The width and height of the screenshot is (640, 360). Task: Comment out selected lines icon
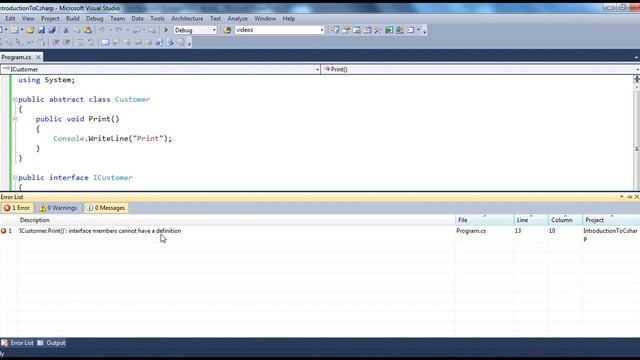(80, 42)
